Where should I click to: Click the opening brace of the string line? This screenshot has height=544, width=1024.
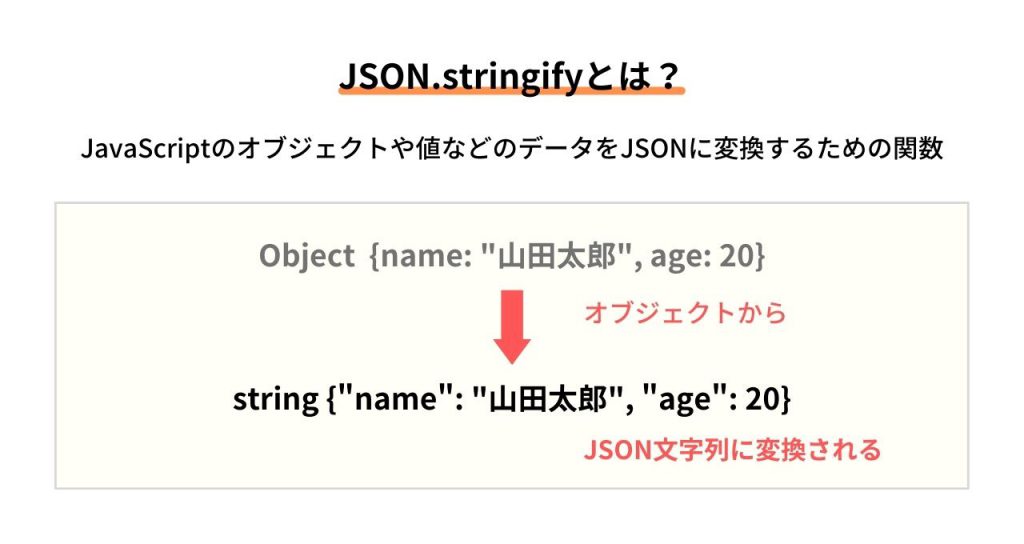(x=332, y=399)
